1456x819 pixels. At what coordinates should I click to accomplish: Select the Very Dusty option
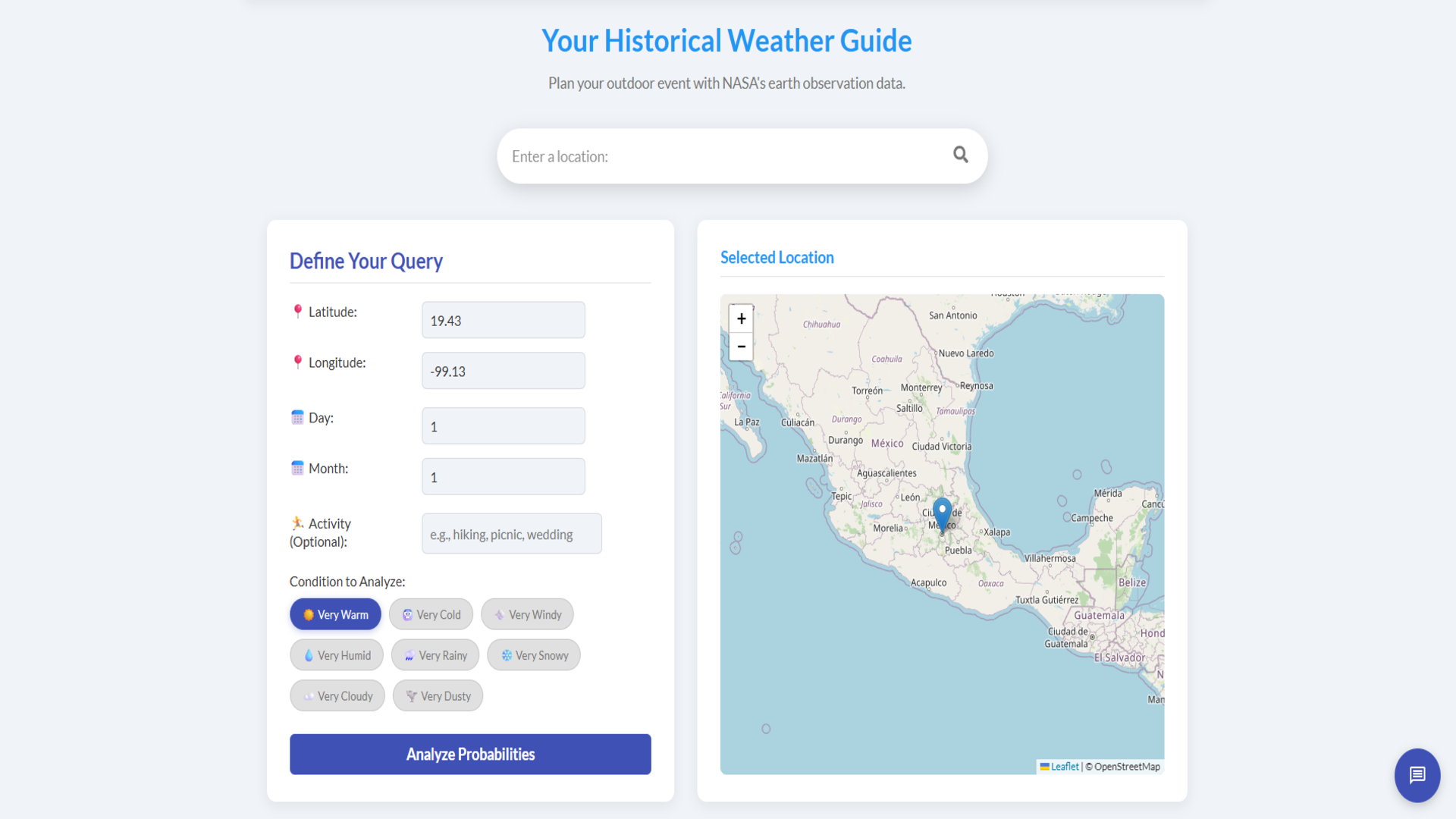(x=438, y=696)
